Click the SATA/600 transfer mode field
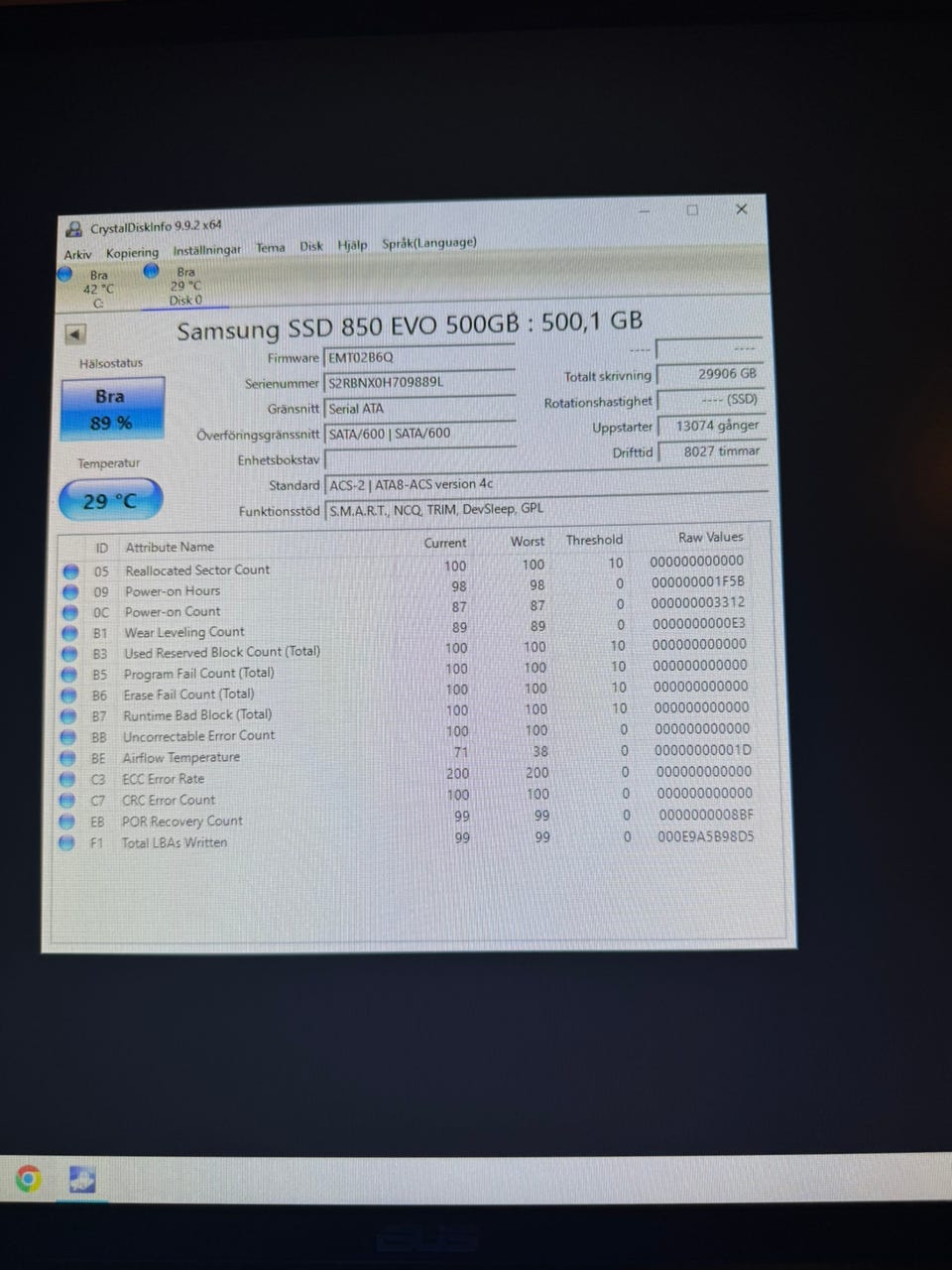 point(420,434)
